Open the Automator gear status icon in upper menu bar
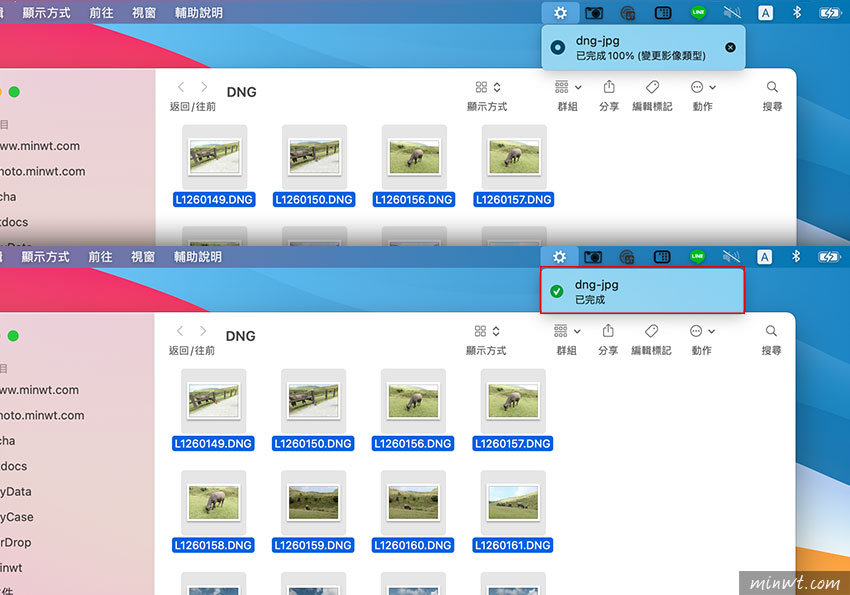Screen dimensions: 850x595 tap(560, 12)
